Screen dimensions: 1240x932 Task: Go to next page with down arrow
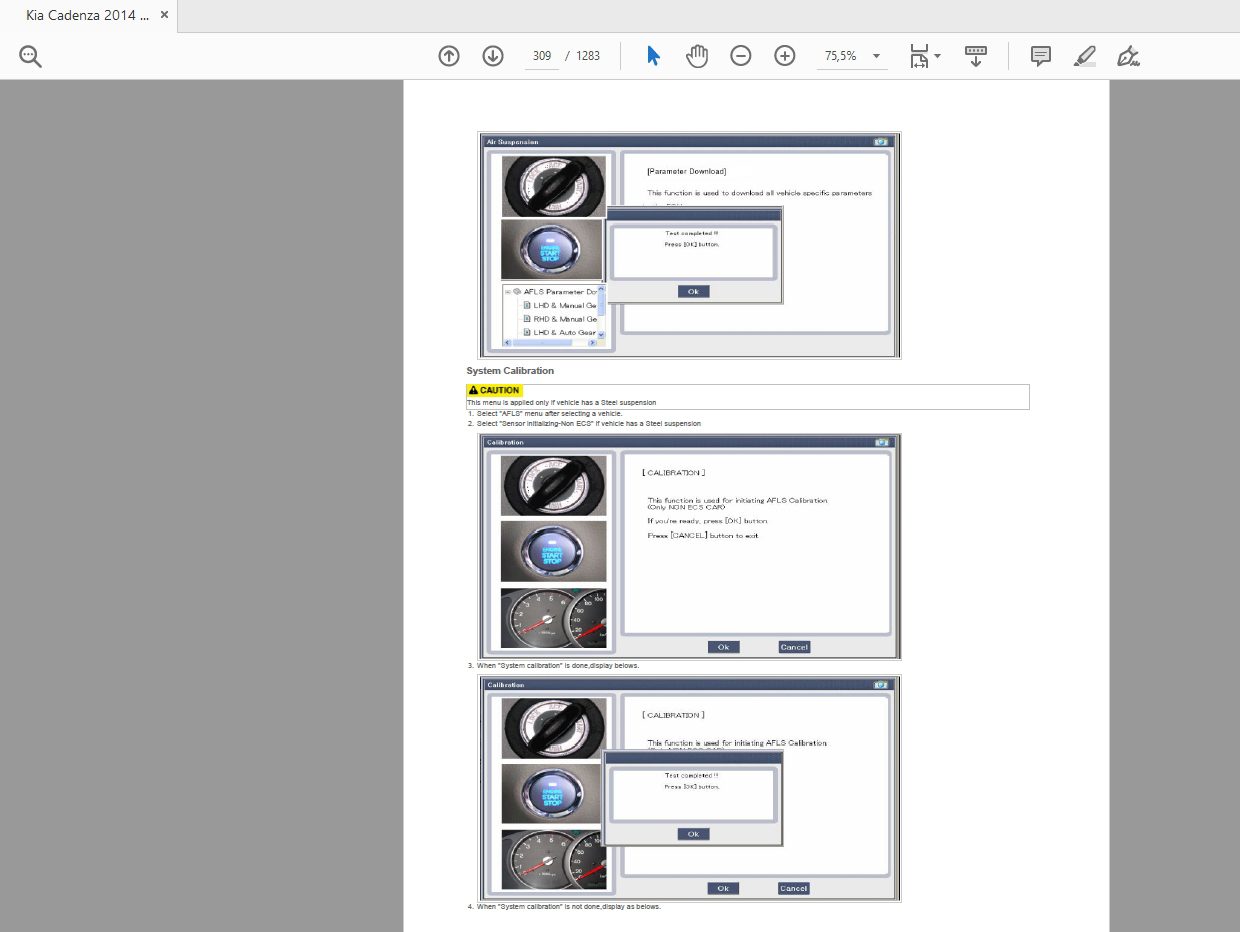click(493, 56)
